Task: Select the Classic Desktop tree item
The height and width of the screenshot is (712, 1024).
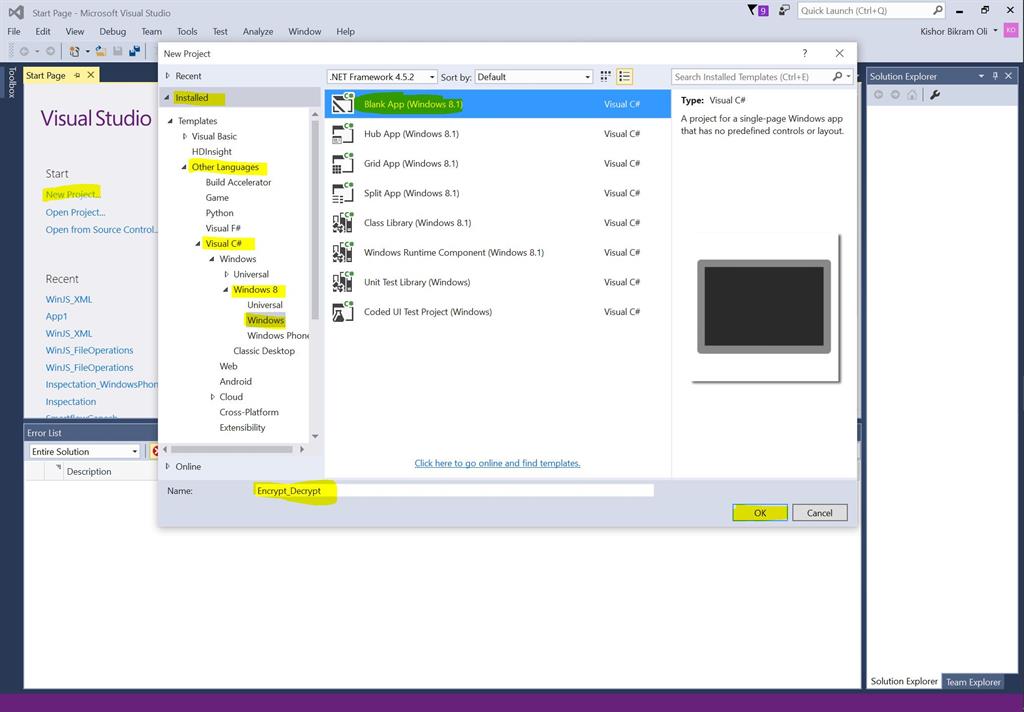Action: click(x=264, y=351)
